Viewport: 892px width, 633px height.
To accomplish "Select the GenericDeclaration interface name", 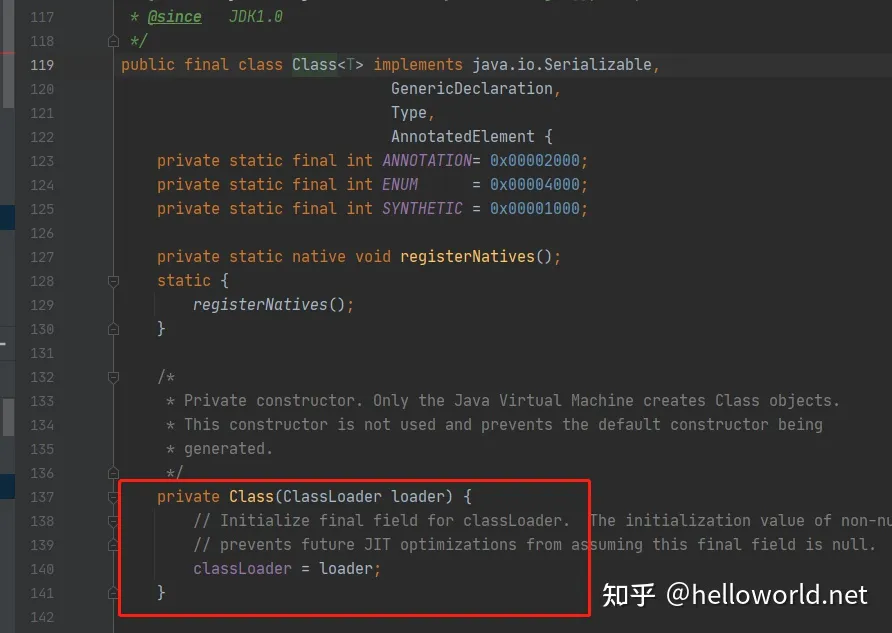I will [472, 89].
